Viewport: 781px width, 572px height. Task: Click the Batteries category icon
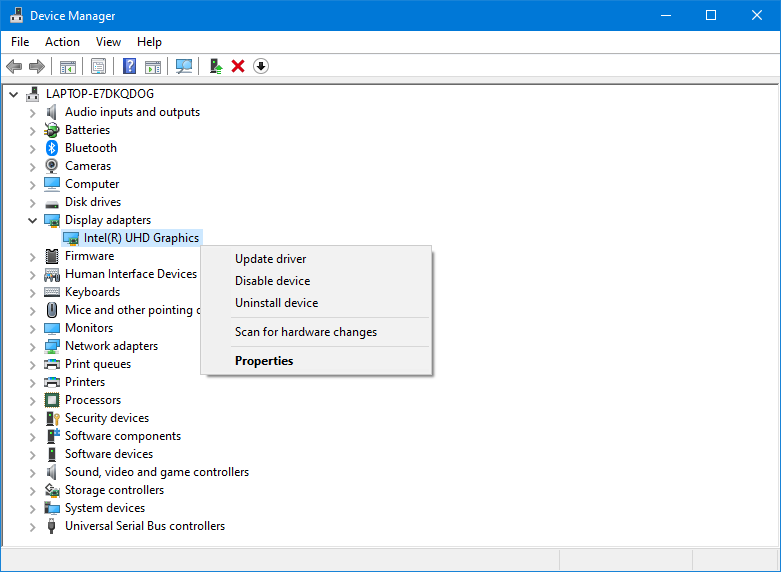point(52,130)
